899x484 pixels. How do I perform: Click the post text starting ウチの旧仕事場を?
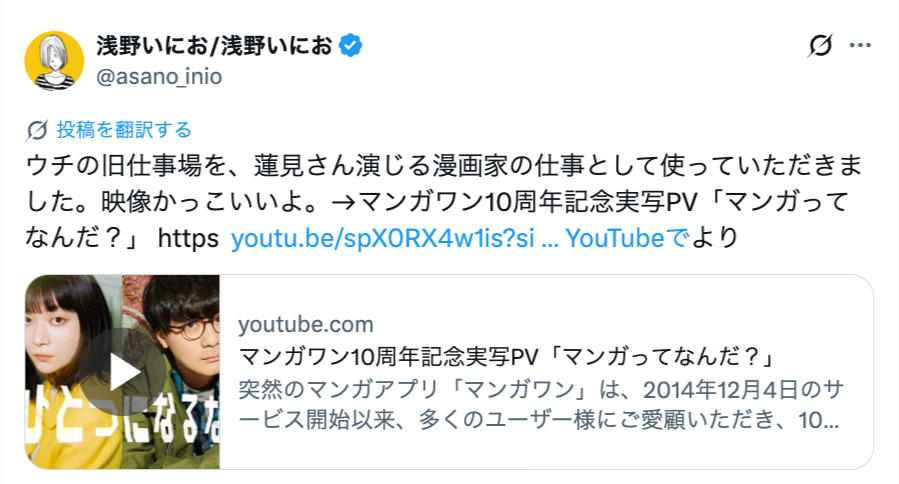click(440, 163)
